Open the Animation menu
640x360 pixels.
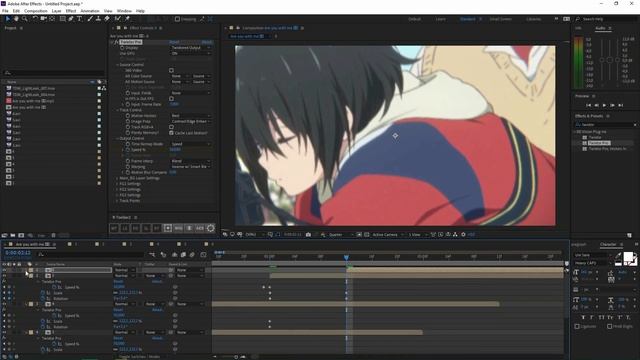pos(90,11)
